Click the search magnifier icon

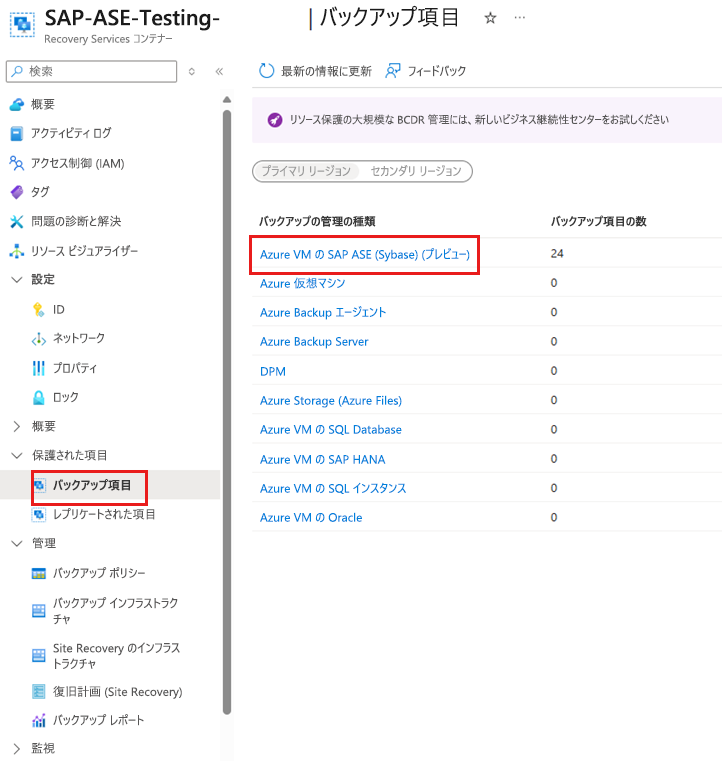(17, 71)
